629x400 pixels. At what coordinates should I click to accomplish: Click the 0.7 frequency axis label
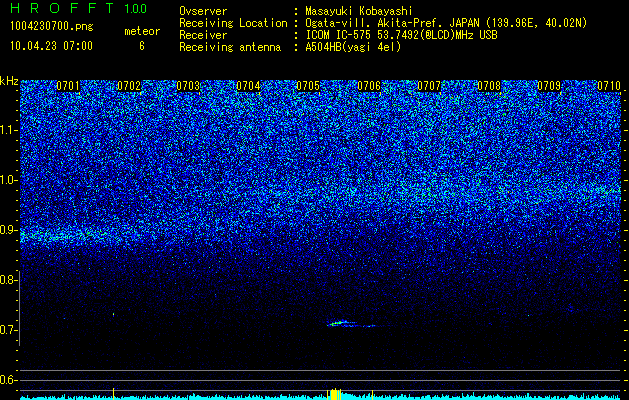[6, 330]
